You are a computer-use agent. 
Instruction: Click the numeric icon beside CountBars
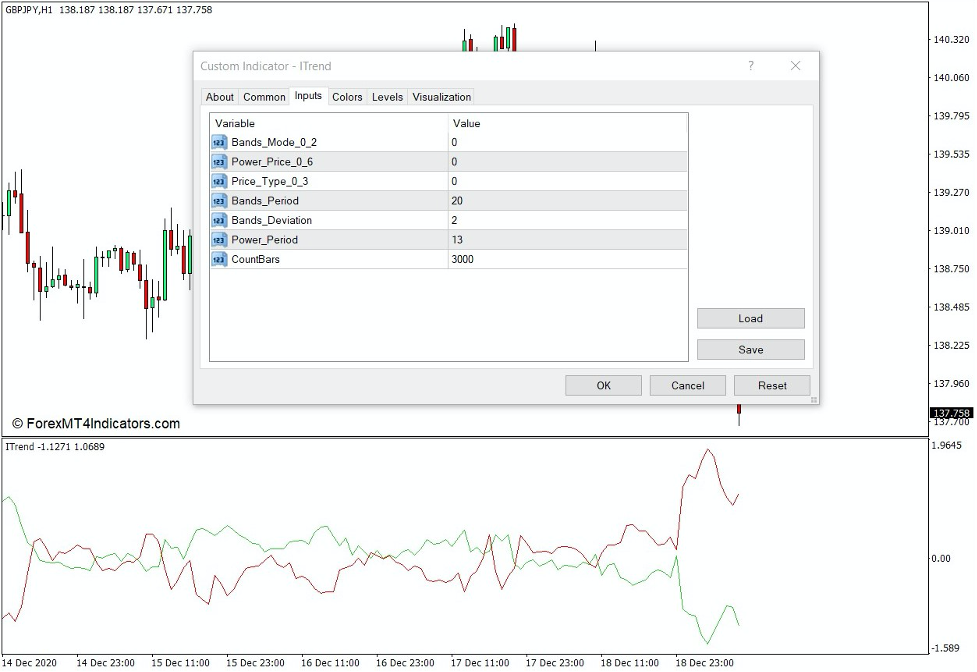point(219,259)
